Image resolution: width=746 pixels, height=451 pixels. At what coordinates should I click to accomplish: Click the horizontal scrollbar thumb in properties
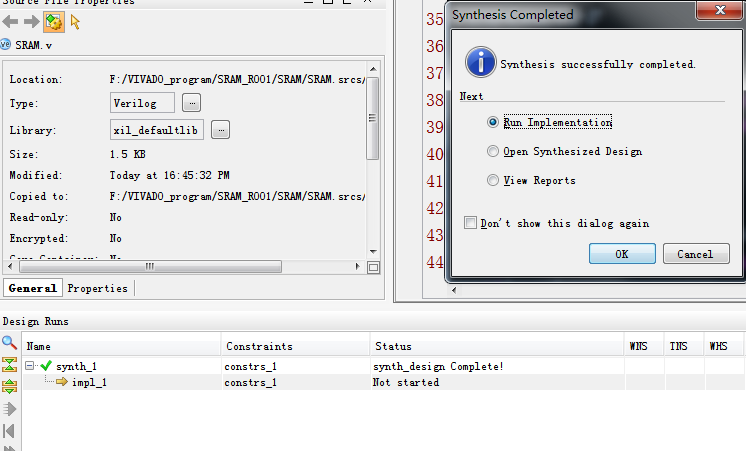[x=150, y=266]
